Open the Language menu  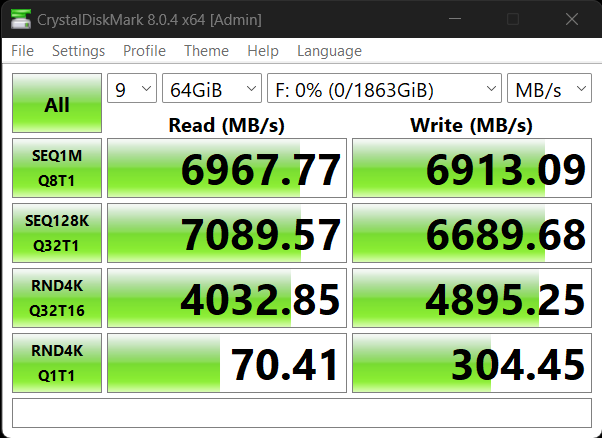pos(329,51)
